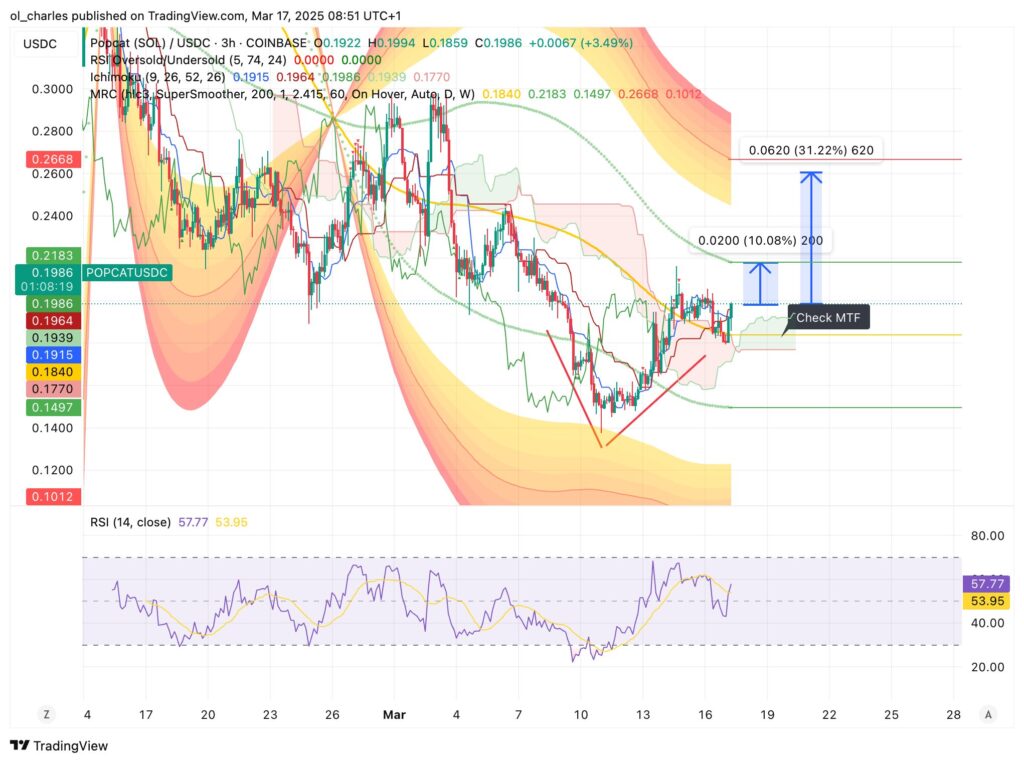Screen dimensions: 1024x763
Task: Click the 0.1200 price axis tick
Action: click(53, 470)
